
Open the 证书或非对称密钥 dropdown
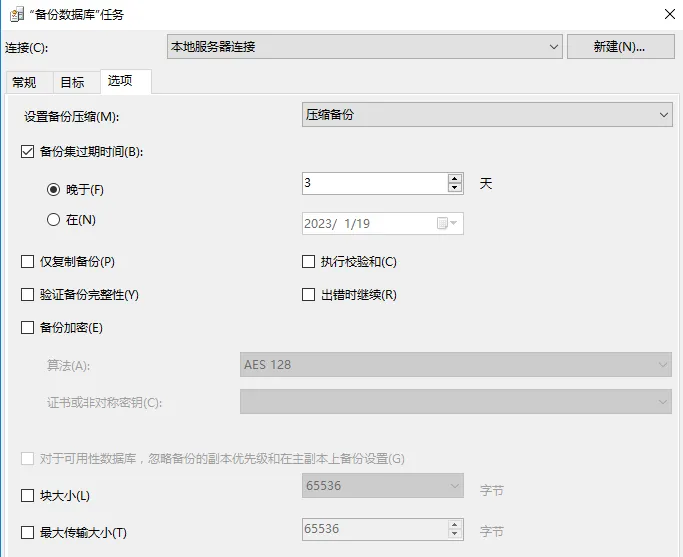pyautogui.click(x=456, y=402)
